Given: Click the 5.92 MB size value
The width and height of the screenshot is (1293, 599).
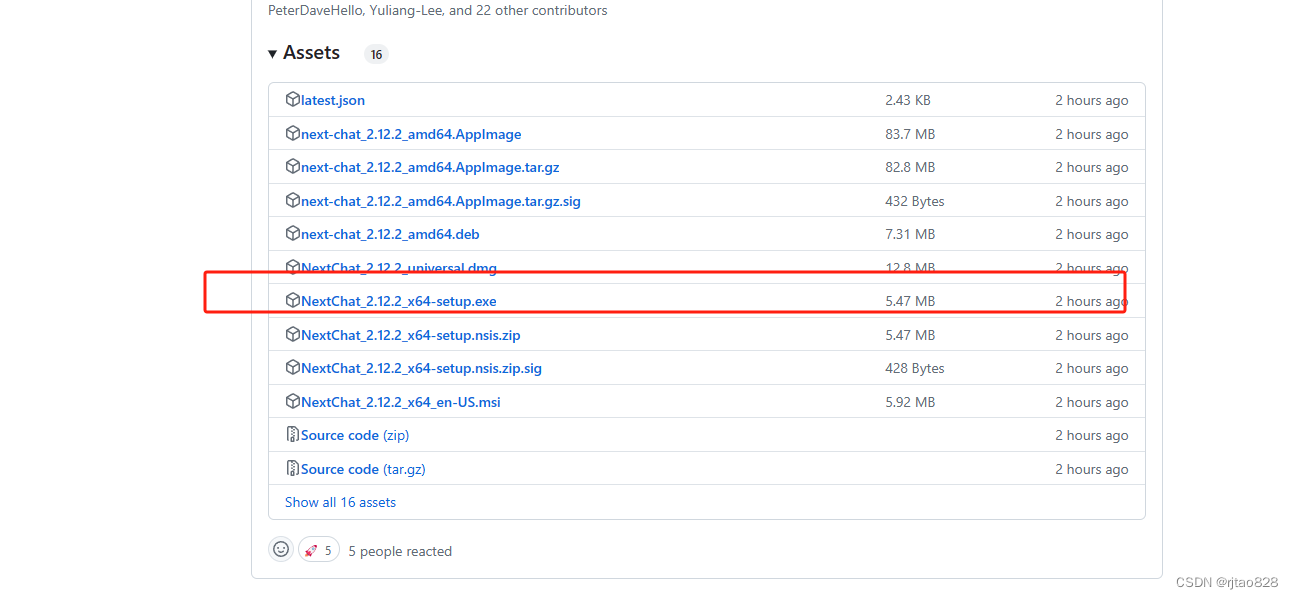Looking at the screenshot, I should [910, 402].
